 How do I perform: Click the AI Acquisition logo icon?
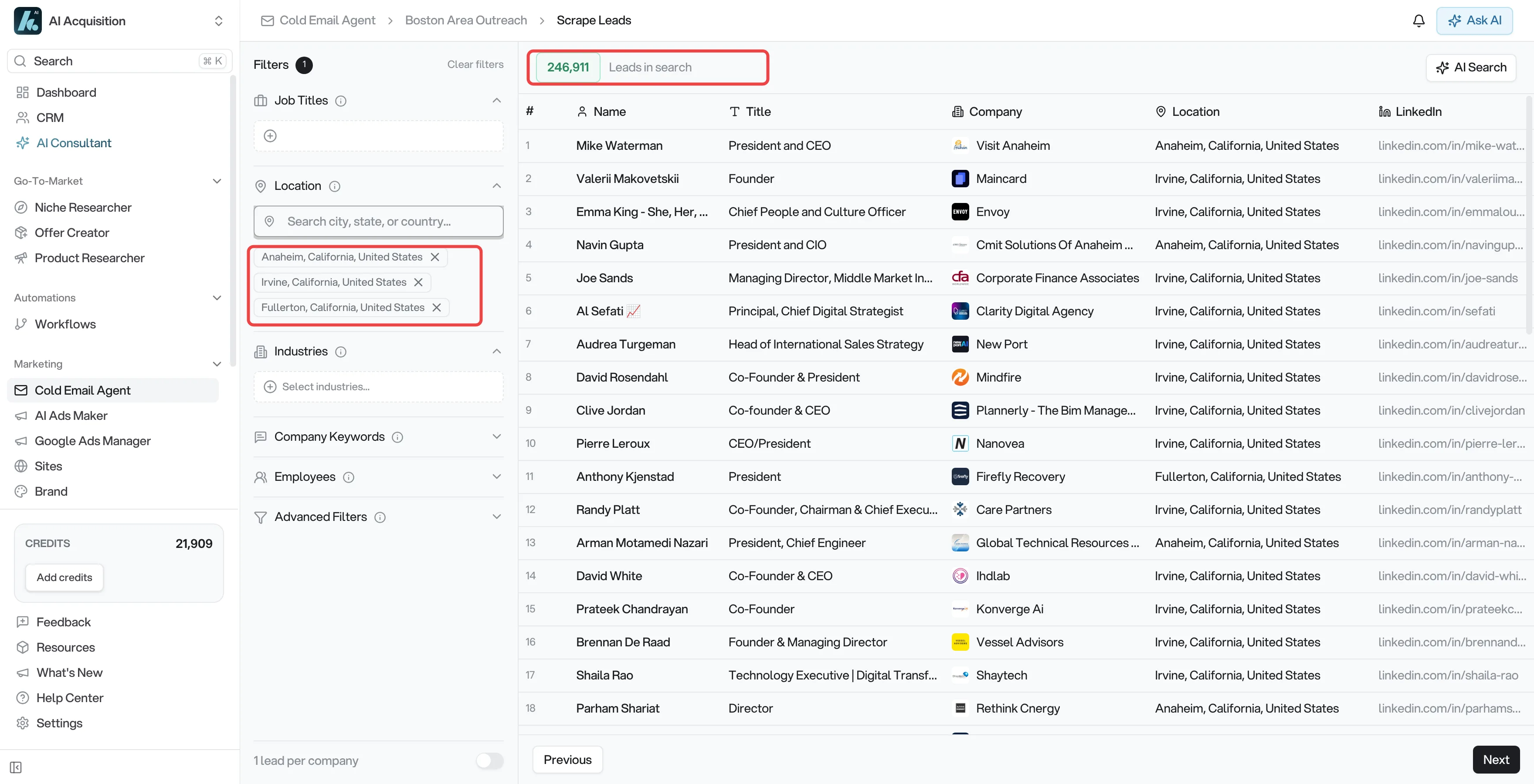click(x=28, y=21)
